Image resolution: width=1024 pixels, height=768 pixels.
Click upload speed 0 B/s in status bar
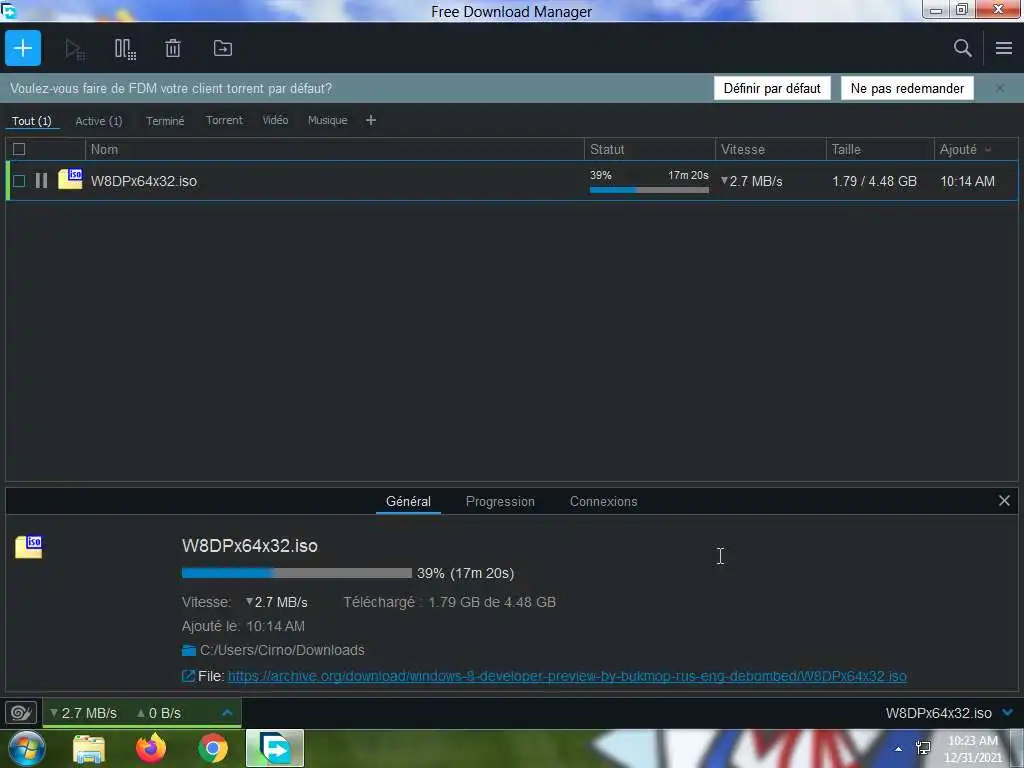click(x=159, y=713)
